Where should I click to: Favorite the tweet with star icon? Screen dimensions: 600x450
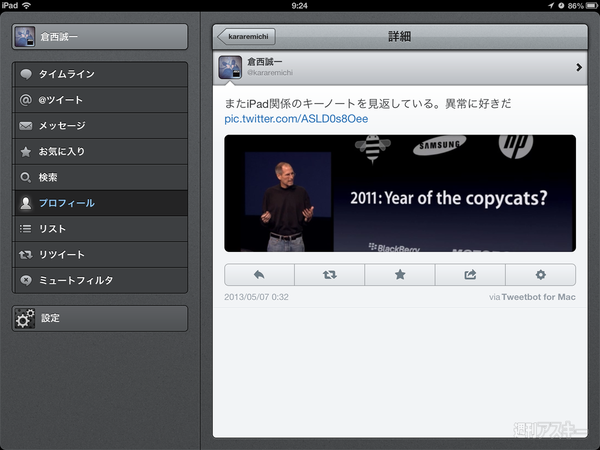(x=400, y=274)
